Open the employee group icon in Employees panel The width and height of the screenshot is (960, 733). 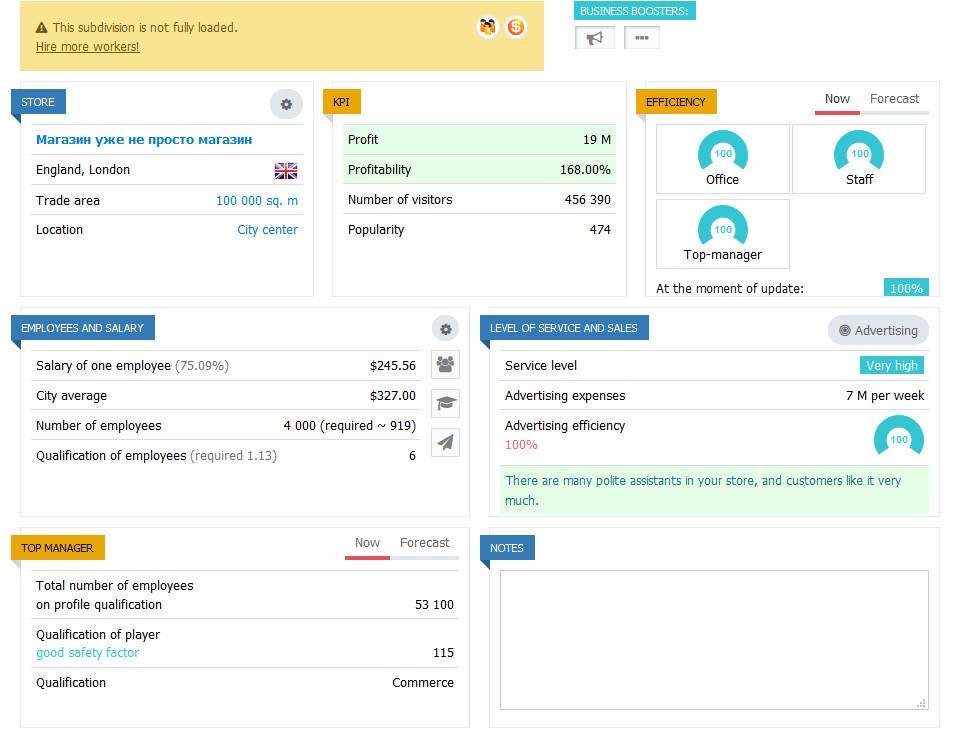point(445,364)
